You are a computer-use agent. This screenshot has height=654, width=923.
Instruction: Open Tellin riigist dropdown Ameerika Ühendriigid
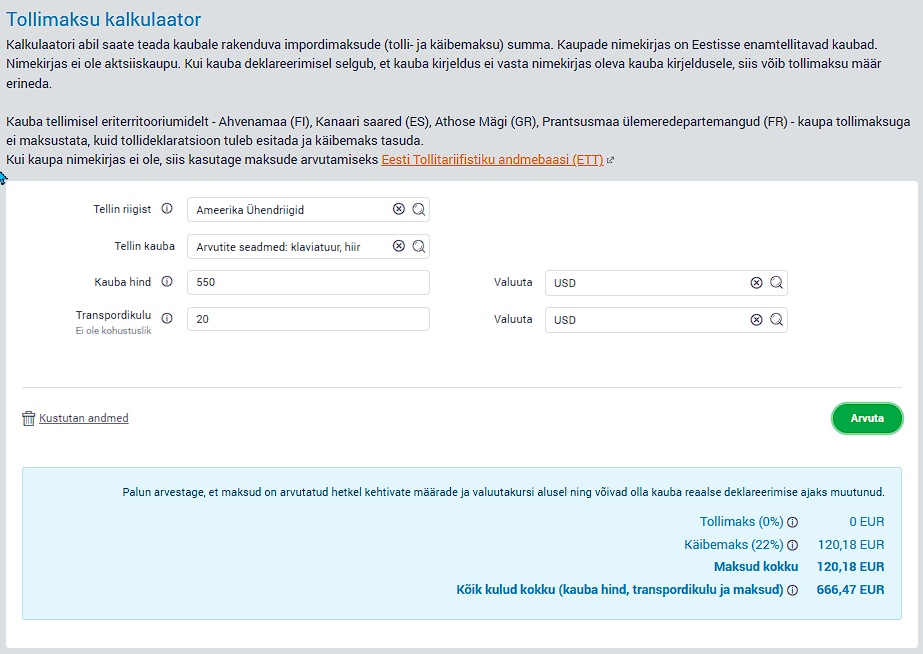point(308,210)
